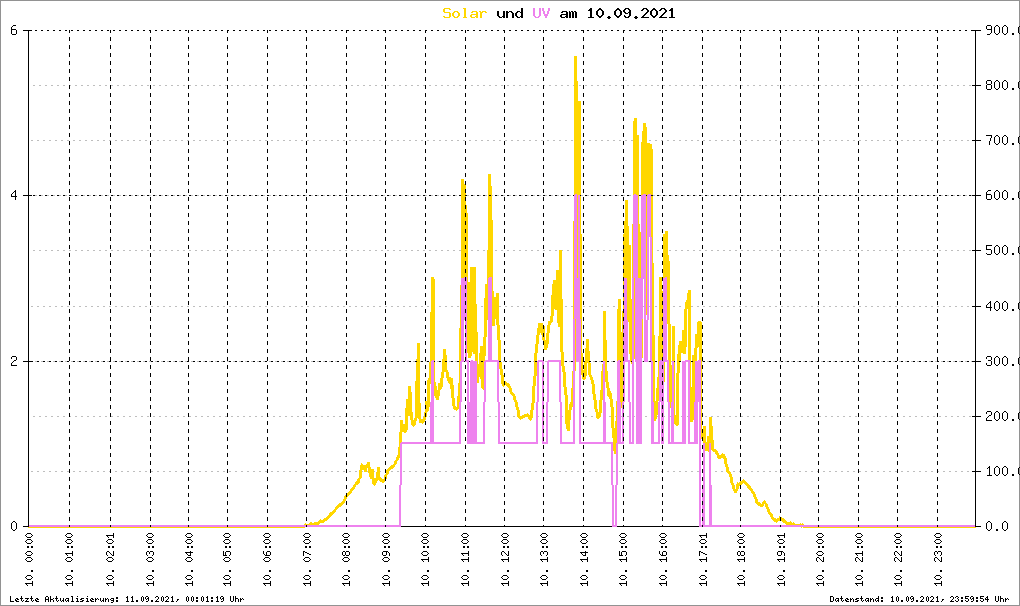Click time label '10. 14:00' on x-axis

pyautogui.click(x=584, y=559)
